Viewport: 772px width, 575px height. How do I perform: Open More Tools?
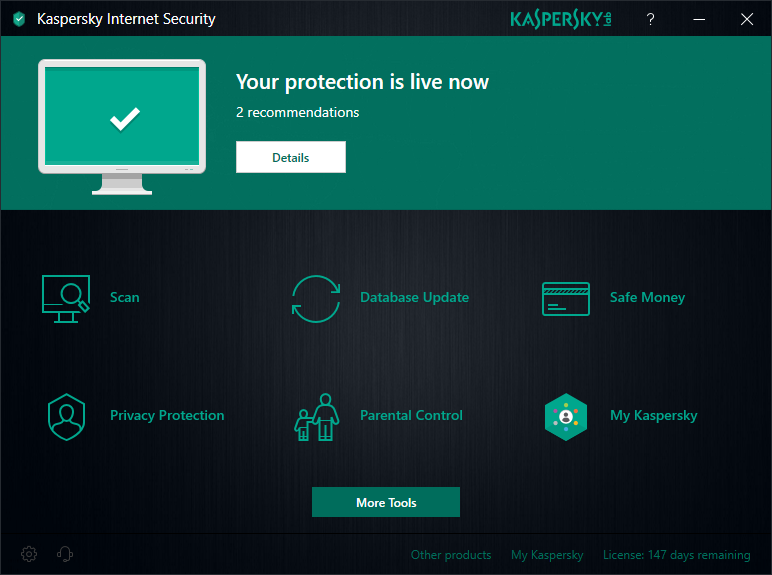click(386, 502)
